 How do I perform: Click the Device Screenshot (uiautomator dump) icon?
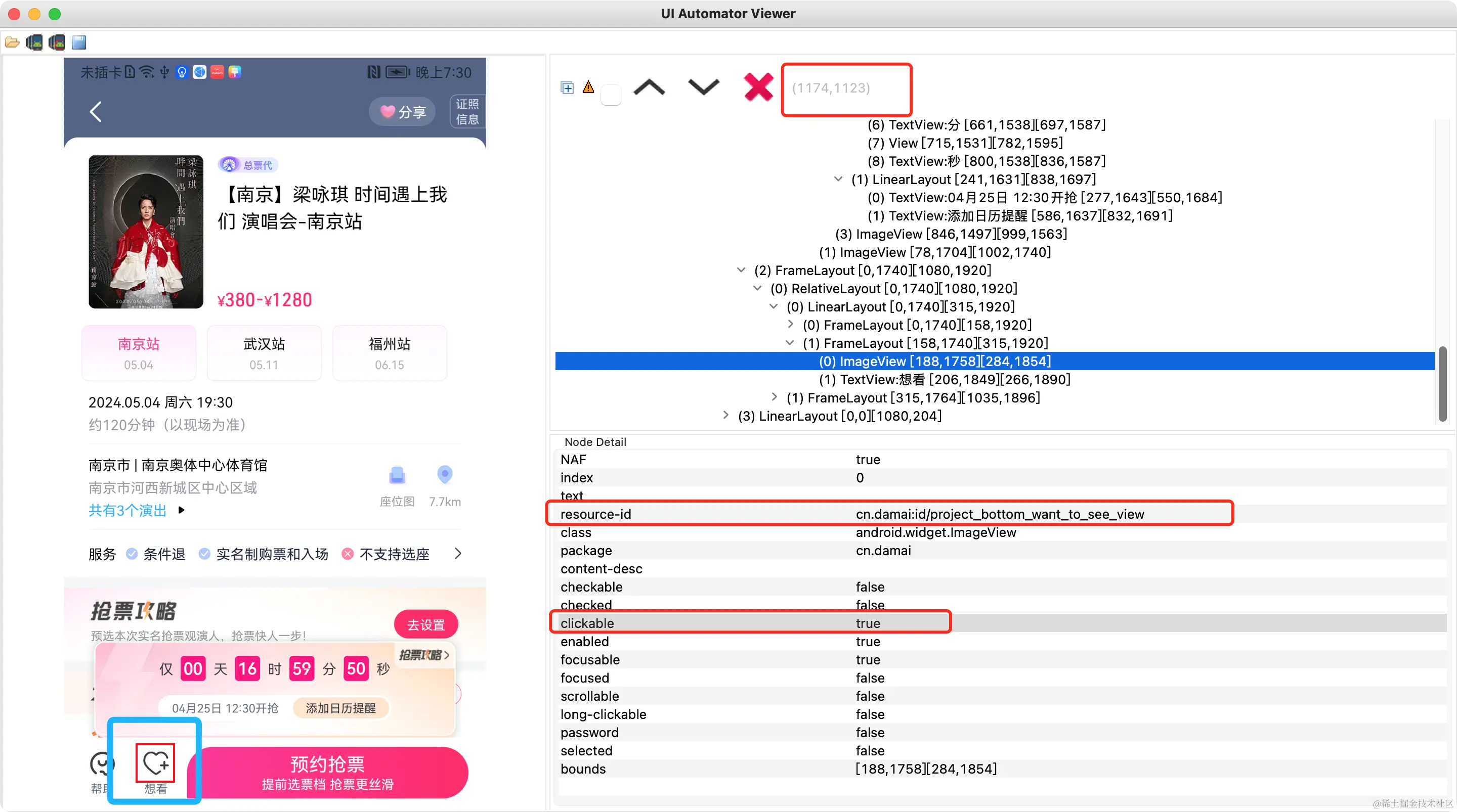(x=34, y=42)
